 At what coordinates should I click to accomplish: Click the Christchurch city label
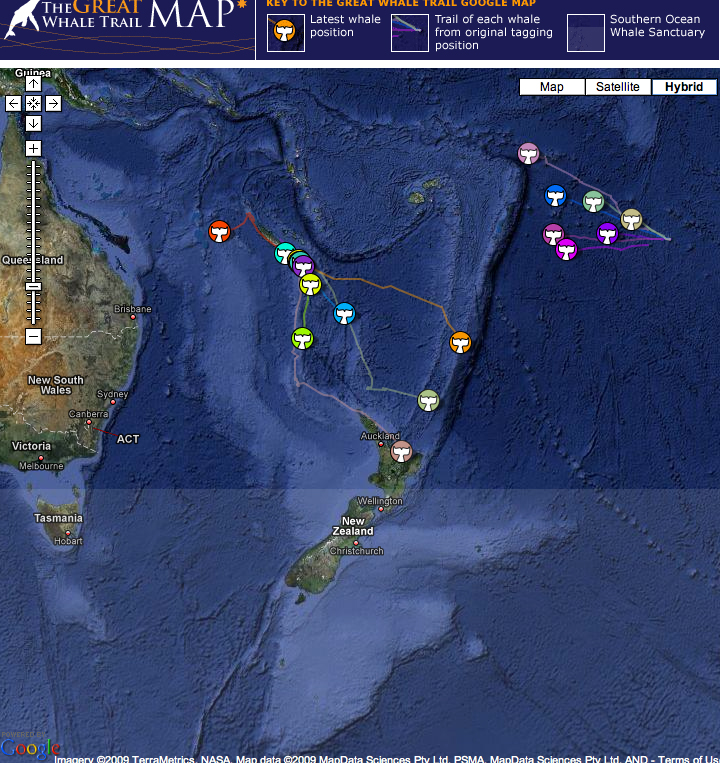[357, 551]
